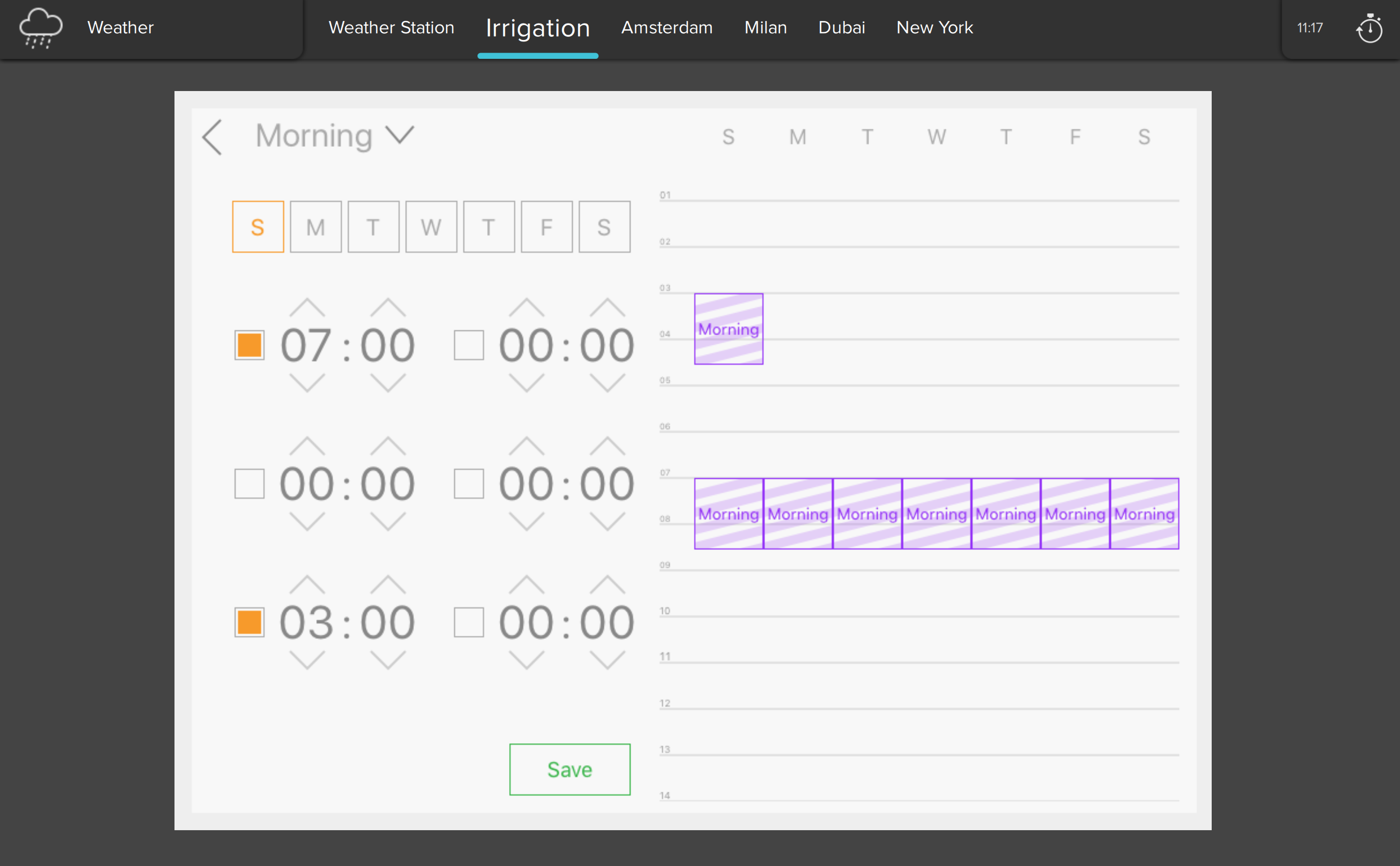The height and width of the screenshot is (866, 1400).
Task: Increase hours of the 07:00 timer
Action: click(307, 308)
